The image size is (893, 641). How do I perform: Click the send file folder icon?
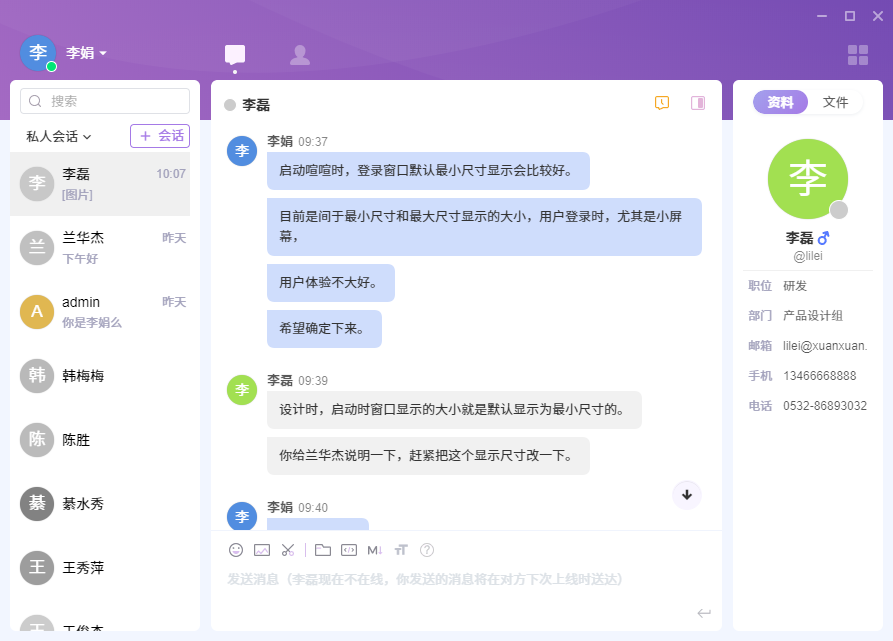(322, 550)
